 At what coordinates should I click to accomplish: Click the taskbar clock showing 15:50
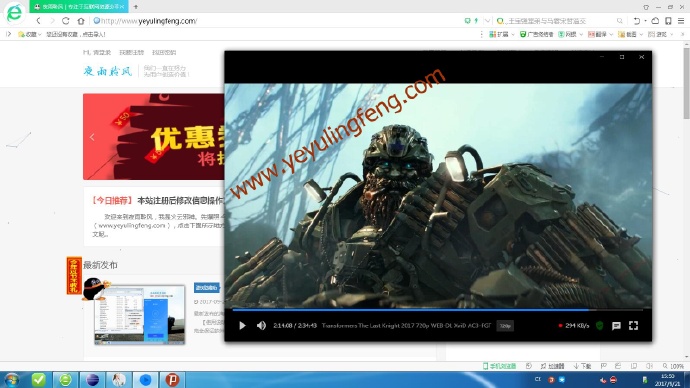pos(668,380)
